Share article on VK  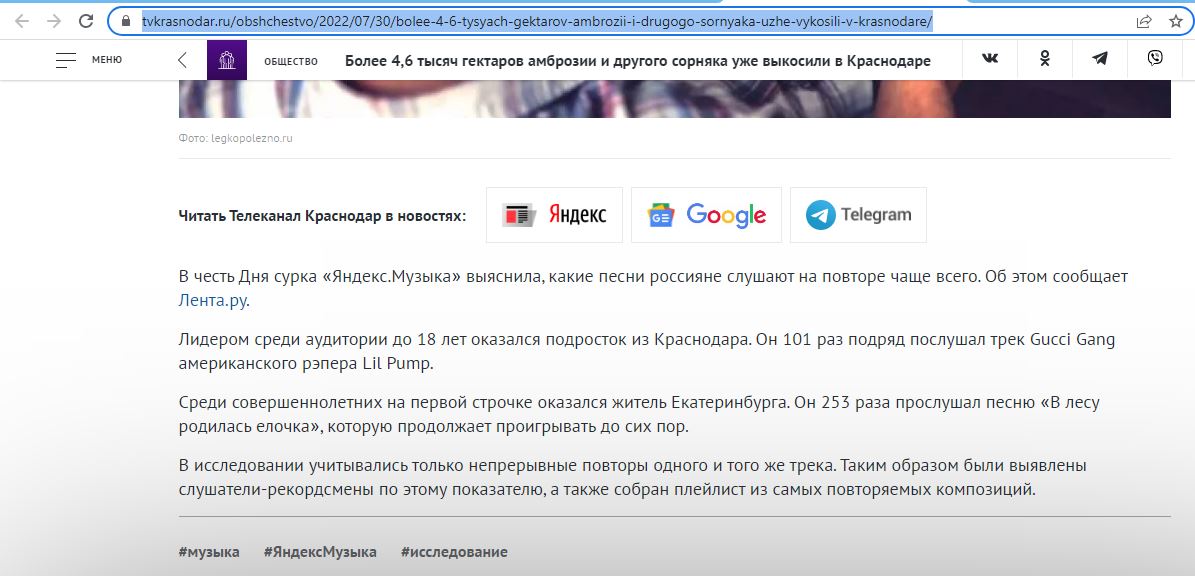click(x=990, y=59)
